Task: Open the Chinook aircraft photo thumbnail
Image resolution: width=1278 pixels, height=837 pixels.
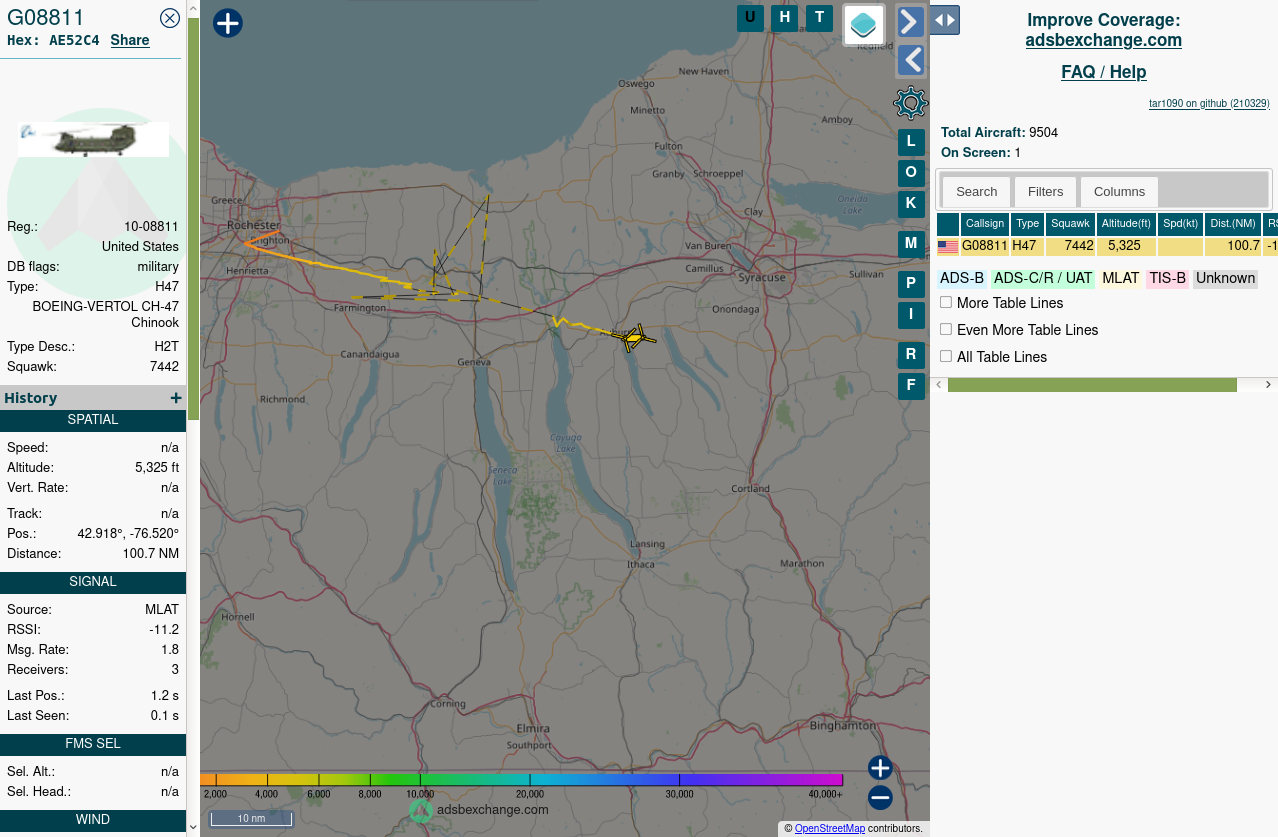Action: (94, 140)
